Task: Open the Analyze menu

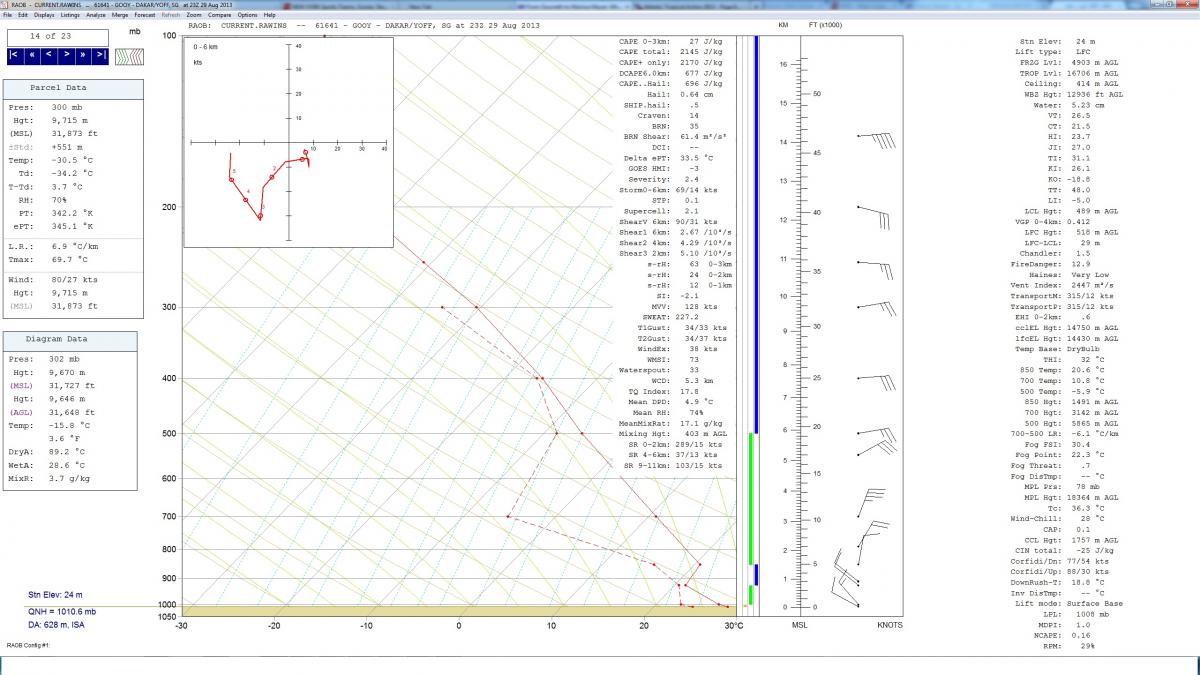Action: (x=96, y=15)
